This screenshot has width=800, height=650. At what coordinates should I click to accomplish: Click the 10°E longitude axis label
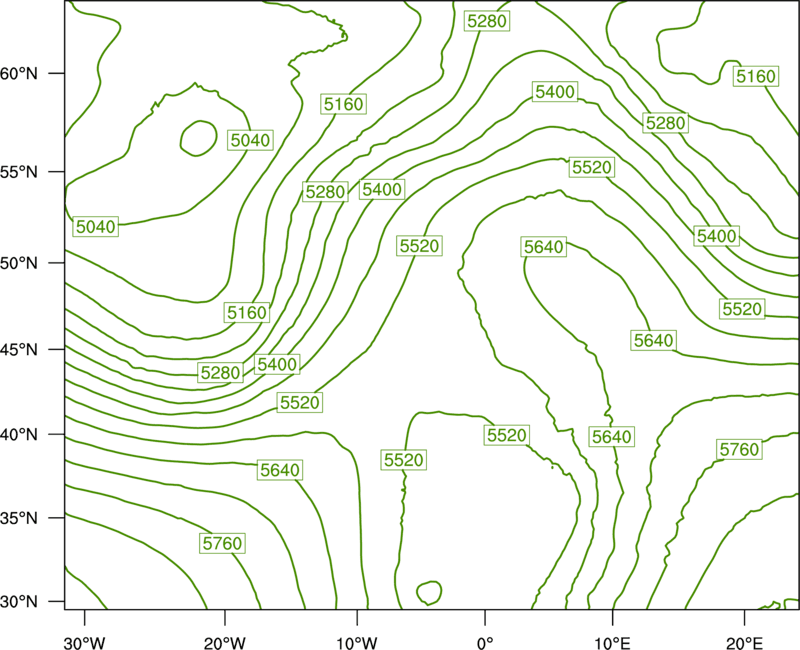point(613,643)
